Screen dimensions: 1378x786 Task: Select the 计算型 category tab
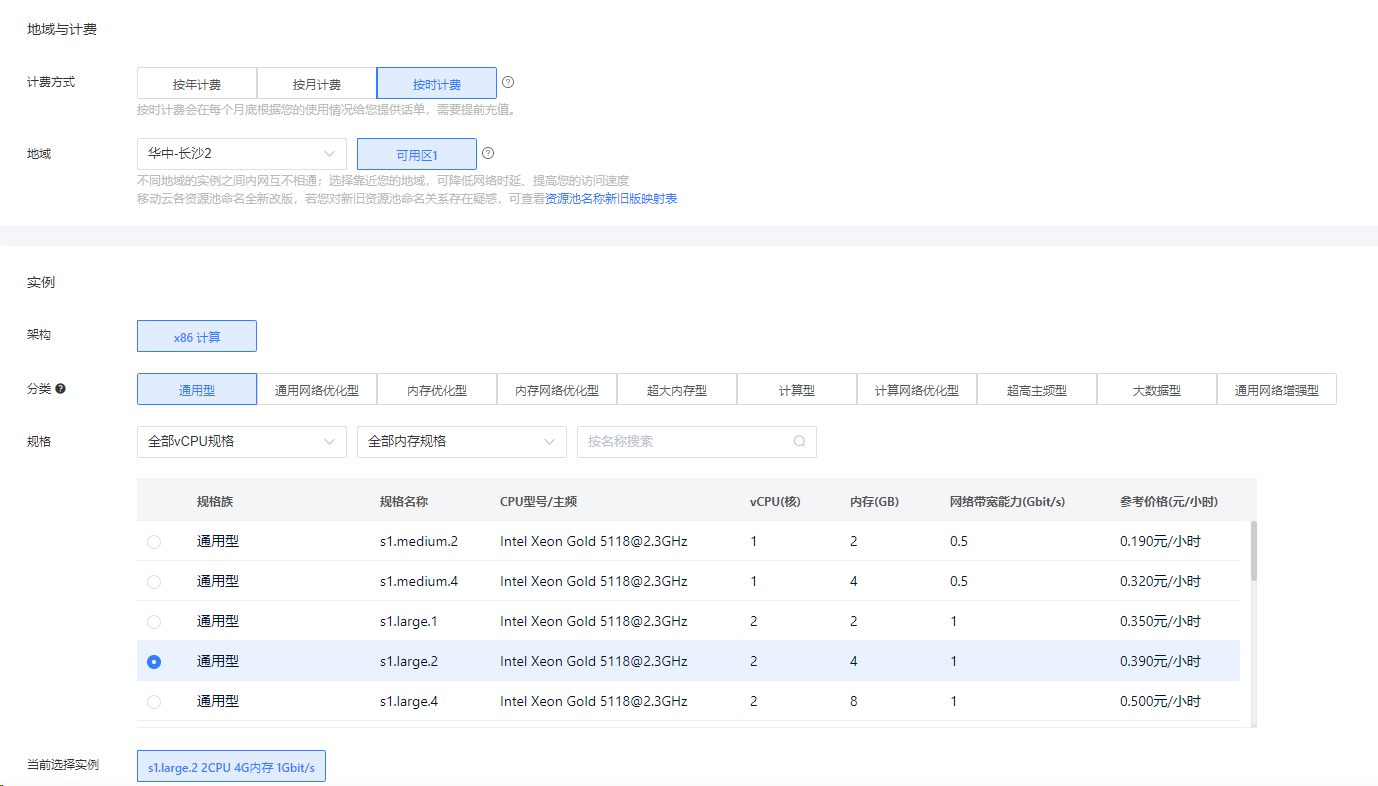[797, 390]
